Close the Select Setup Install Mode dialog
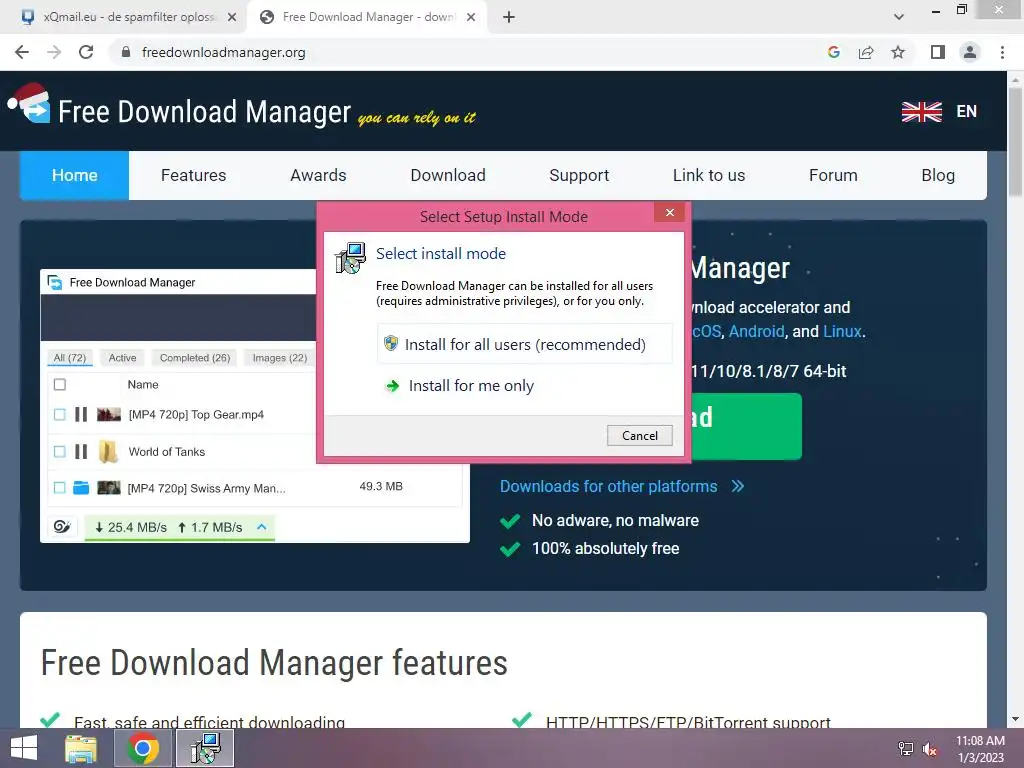 pyautogui.click(x=669, y=212)
